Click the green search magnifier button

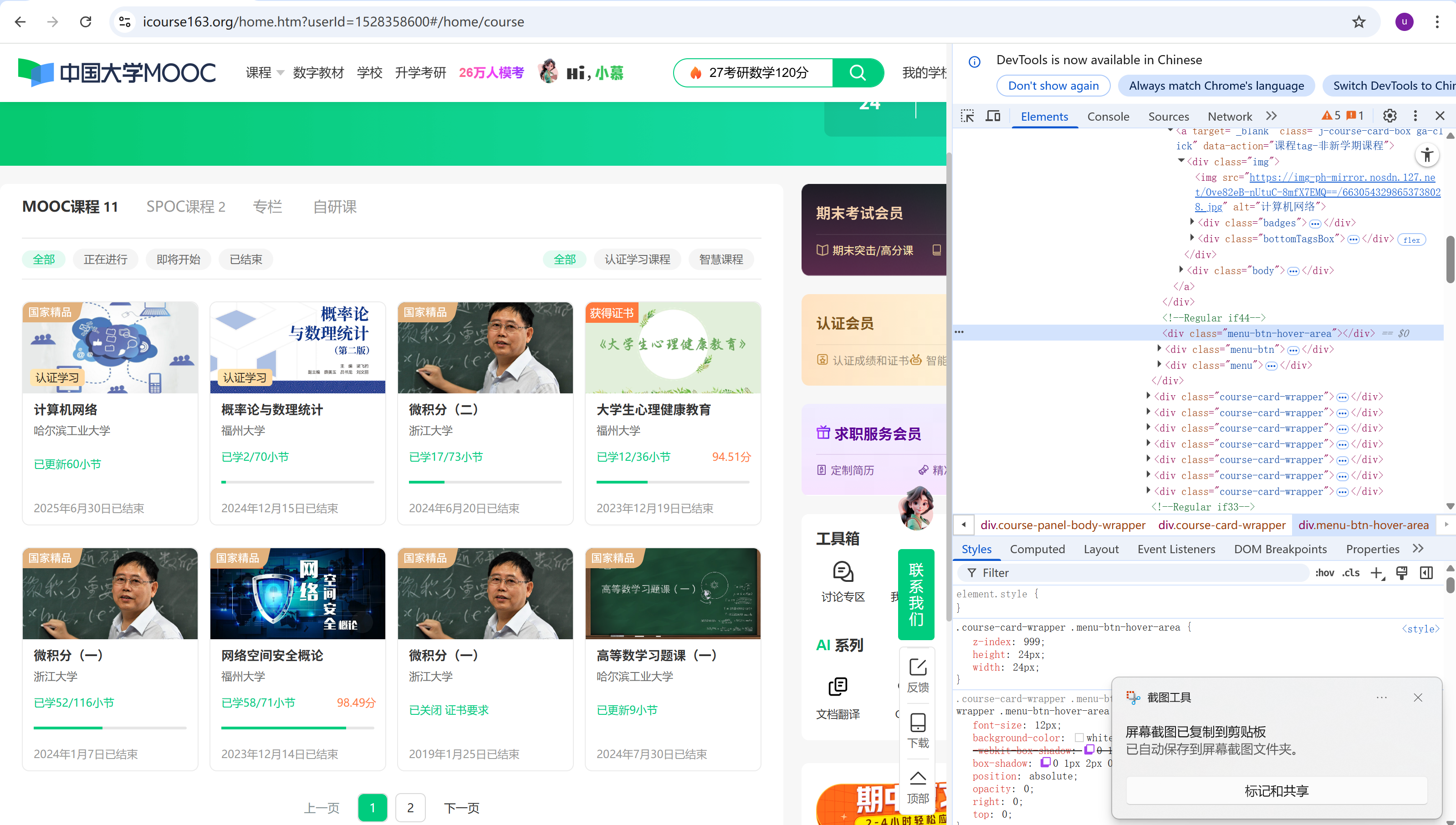point(858,72)
